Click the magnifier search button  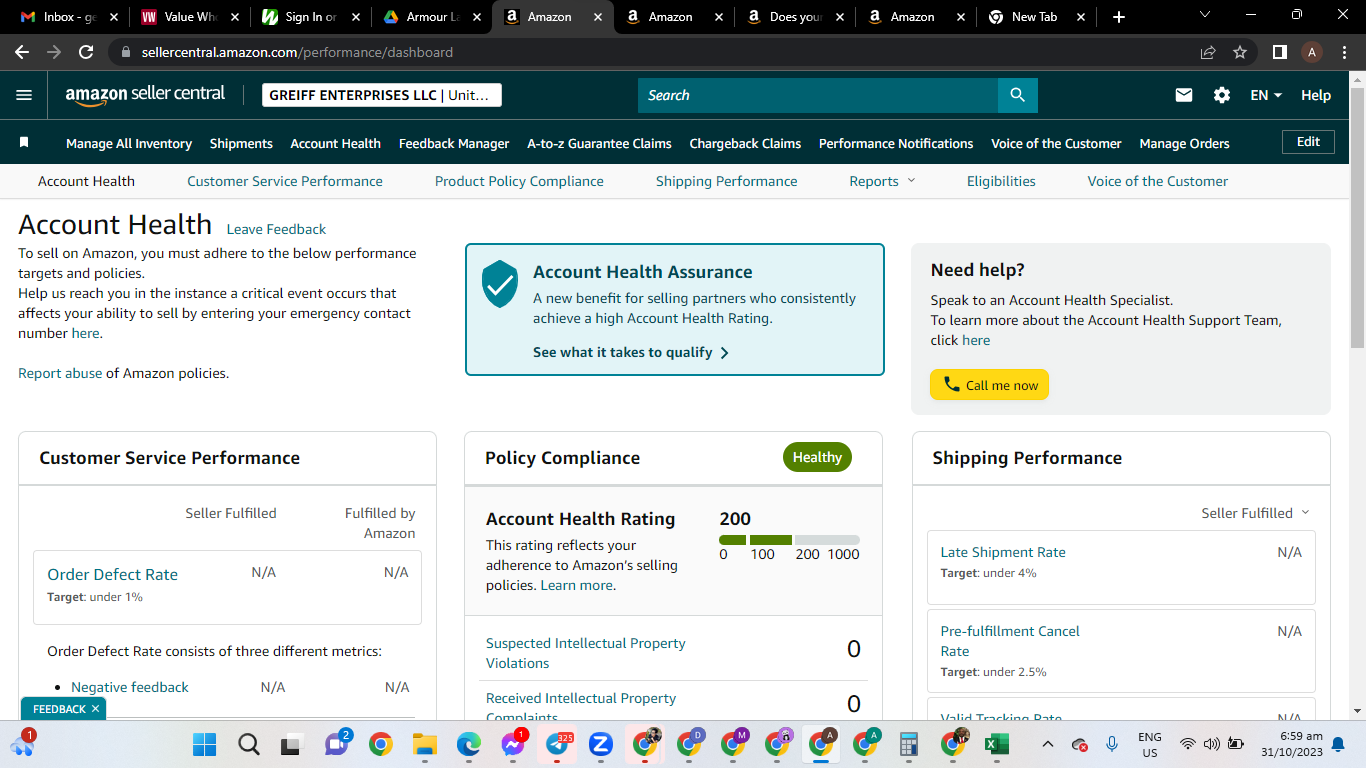[x=1017, y=95]
